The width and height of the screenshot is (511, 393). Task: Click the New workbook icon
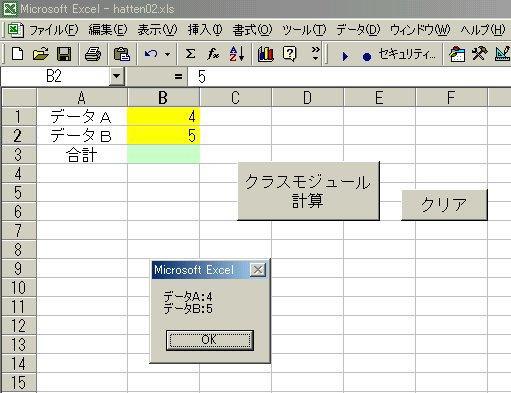[x=17, y=54]
